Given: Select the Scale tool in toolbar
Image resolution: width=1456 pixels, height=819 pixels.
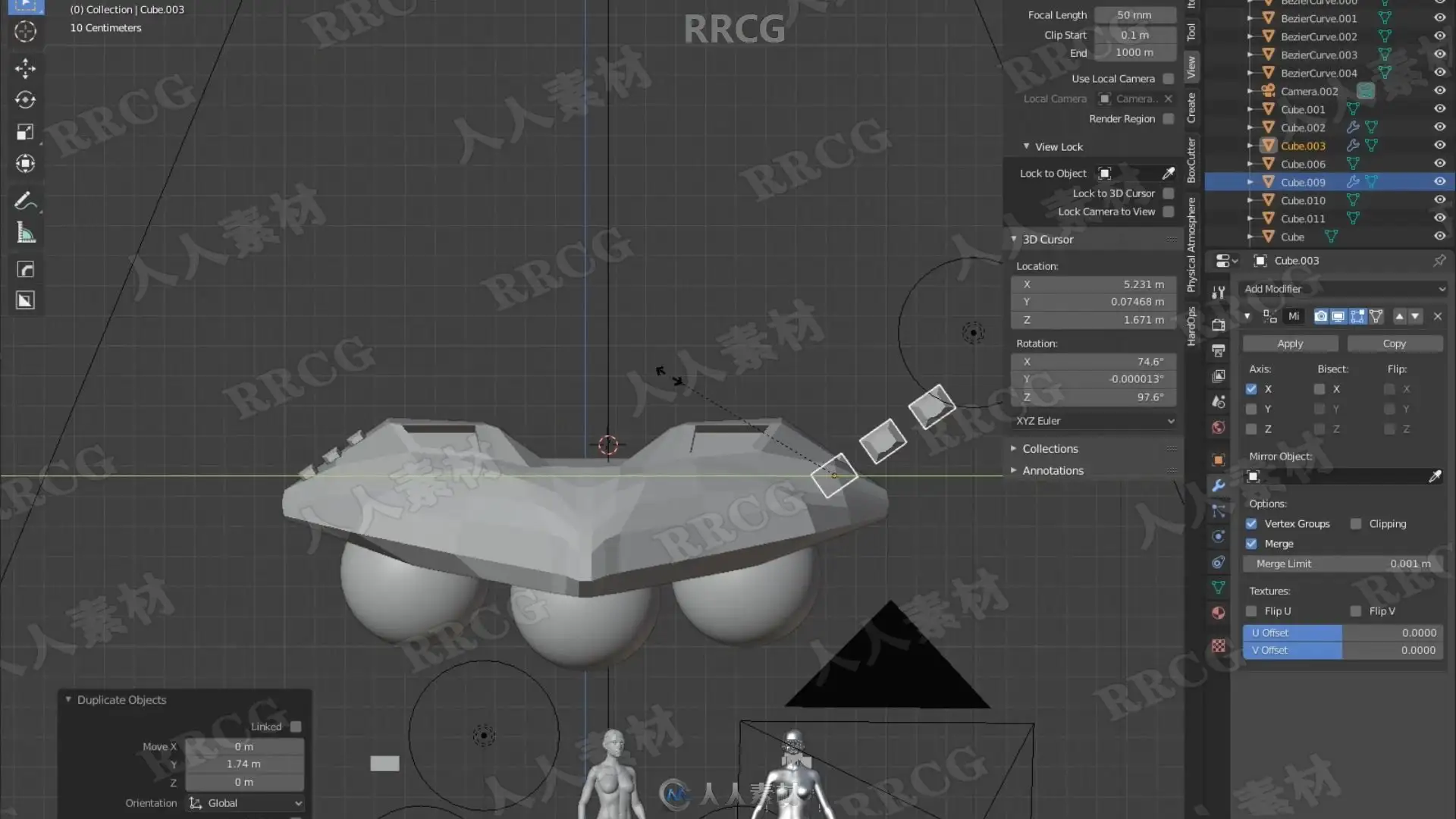Looking at the screenshot, I should pyautogui.click(x=25, y=132).
